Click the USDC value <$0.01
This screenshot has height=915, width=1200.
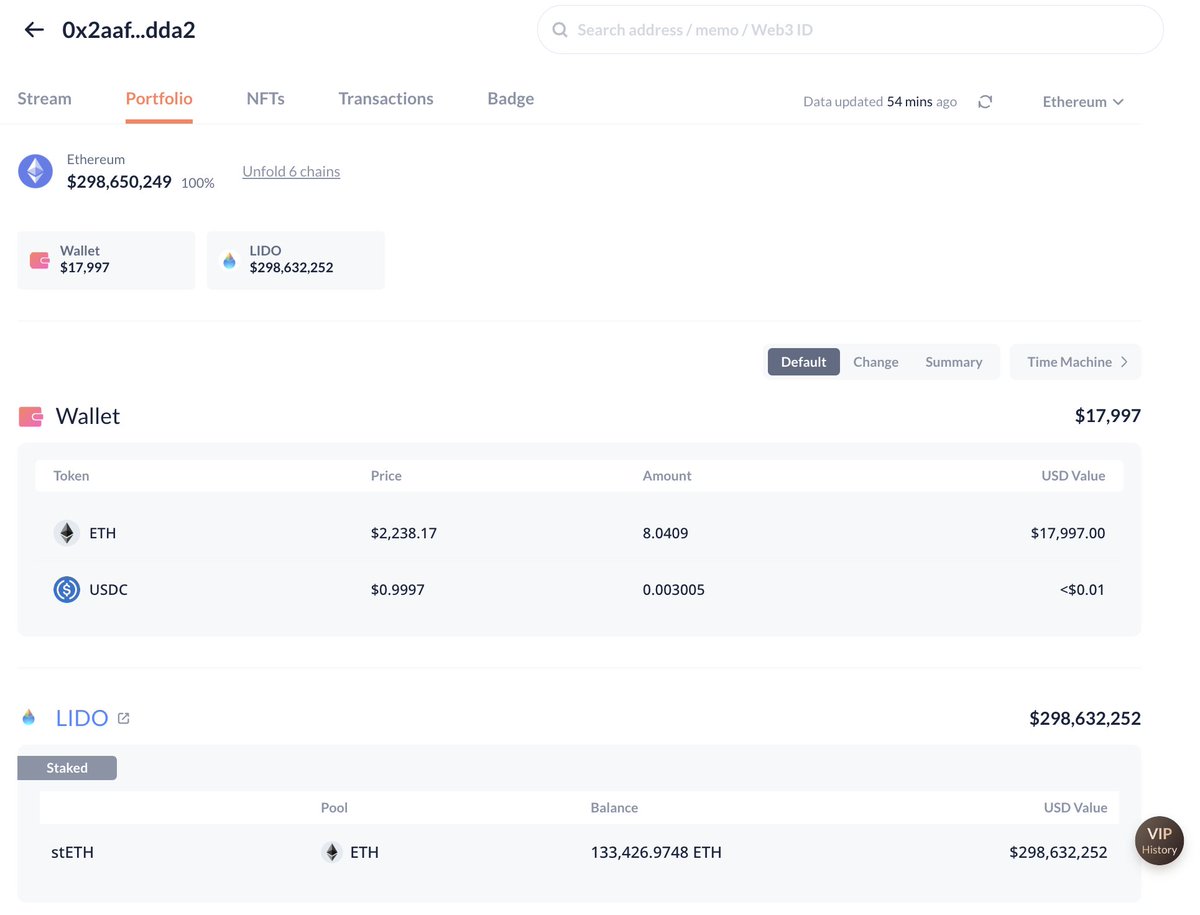coord(1083,590)
